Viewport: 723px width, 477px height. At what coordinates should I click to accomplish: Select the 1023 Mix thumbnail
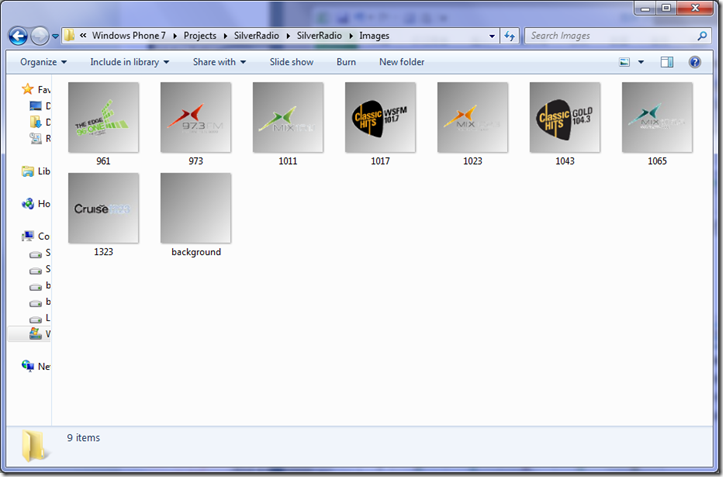coord(473,118)
